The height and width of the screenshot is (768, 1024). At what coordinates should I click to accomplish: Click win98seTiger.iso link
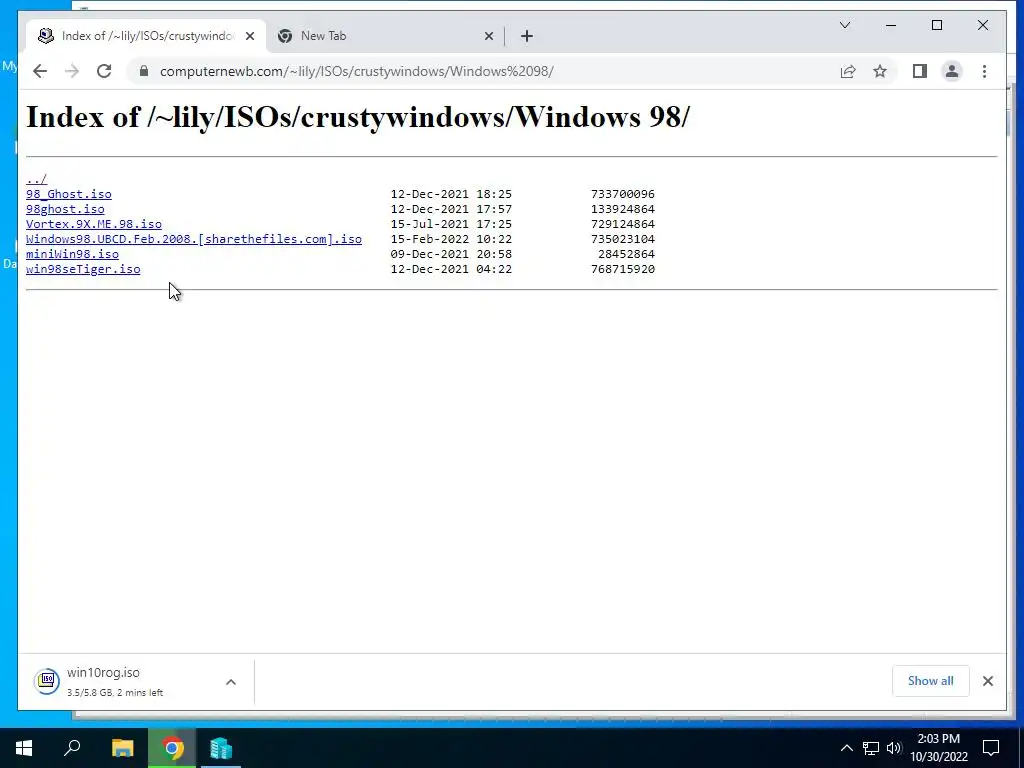pos(83,269)
